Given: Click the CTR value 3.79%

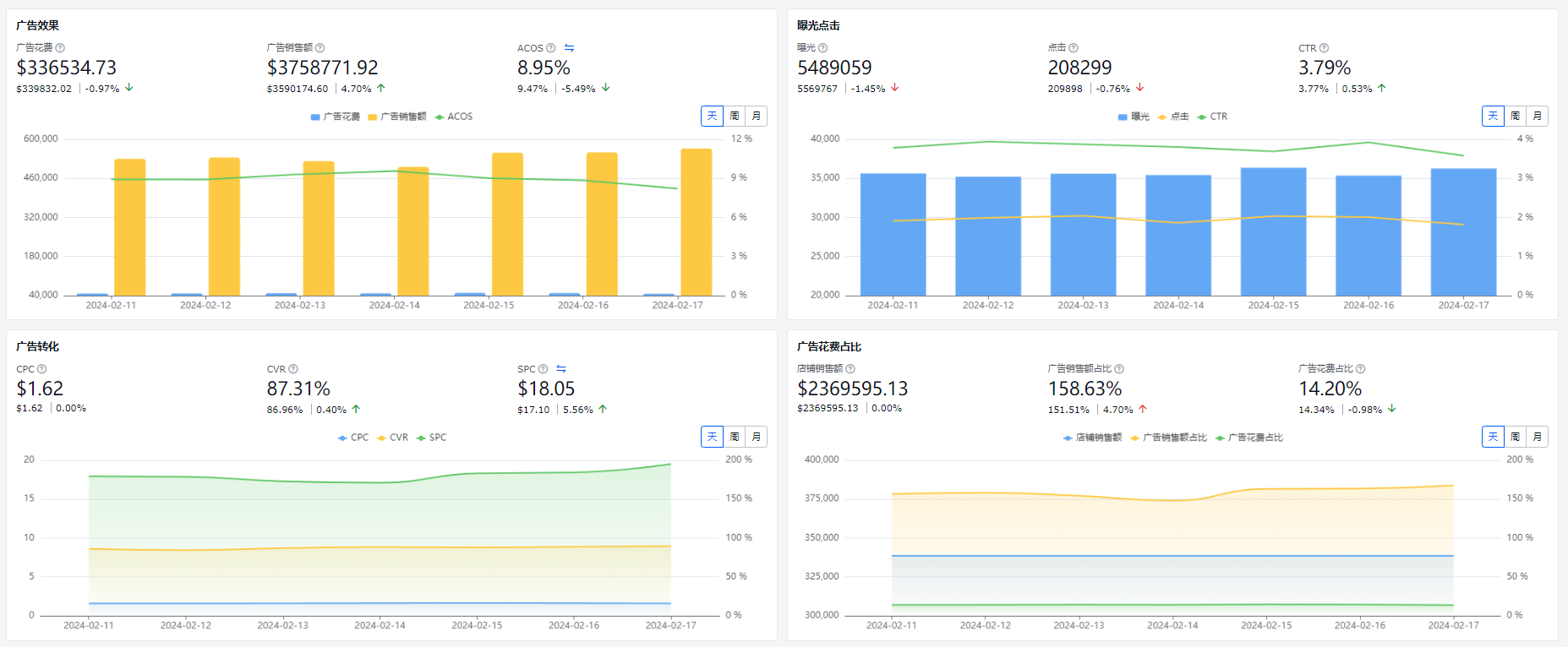Looking at the screenshot, I should coord(1325,68).
